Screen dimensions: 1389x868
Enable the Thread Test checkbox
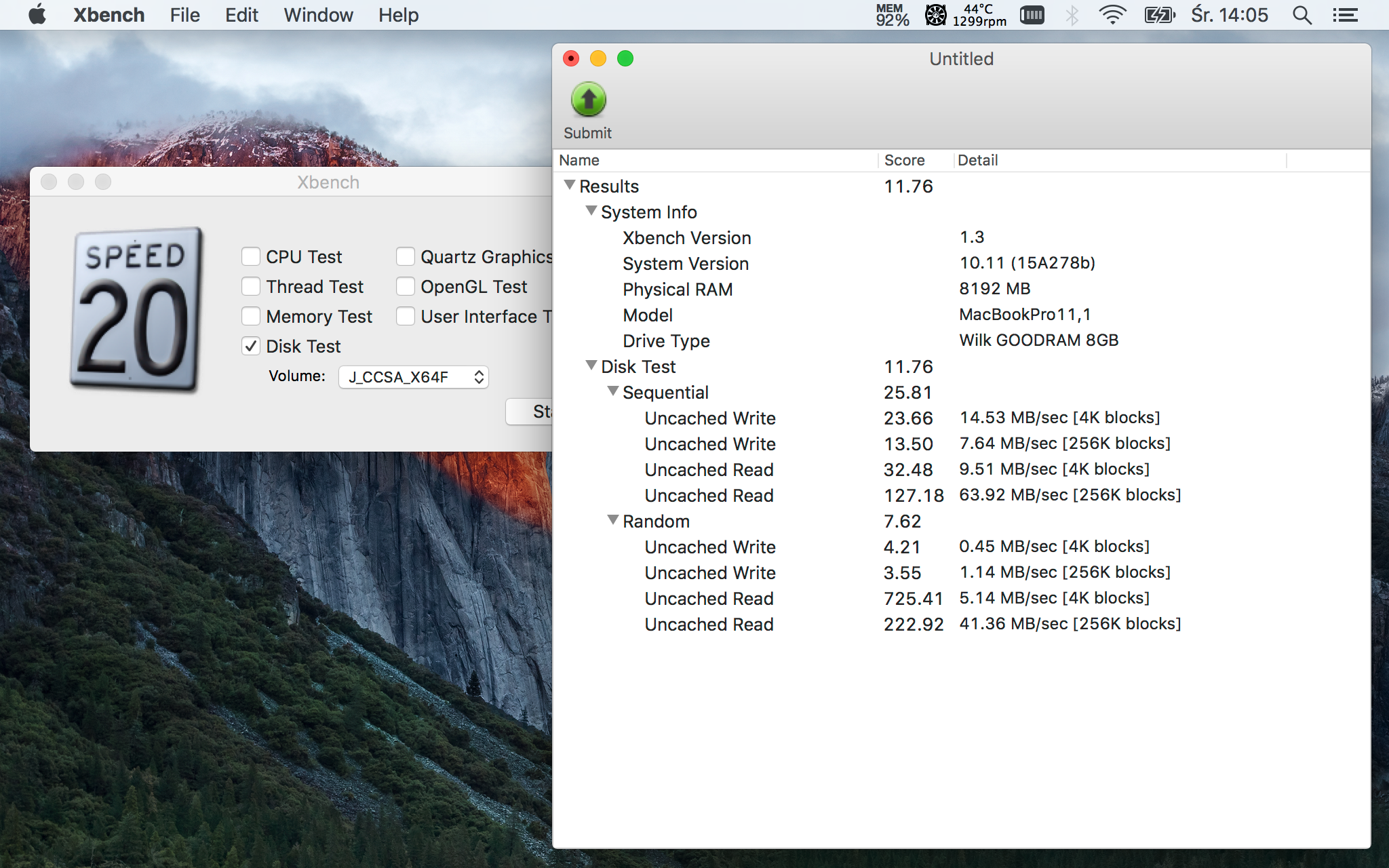click(251, 287)
